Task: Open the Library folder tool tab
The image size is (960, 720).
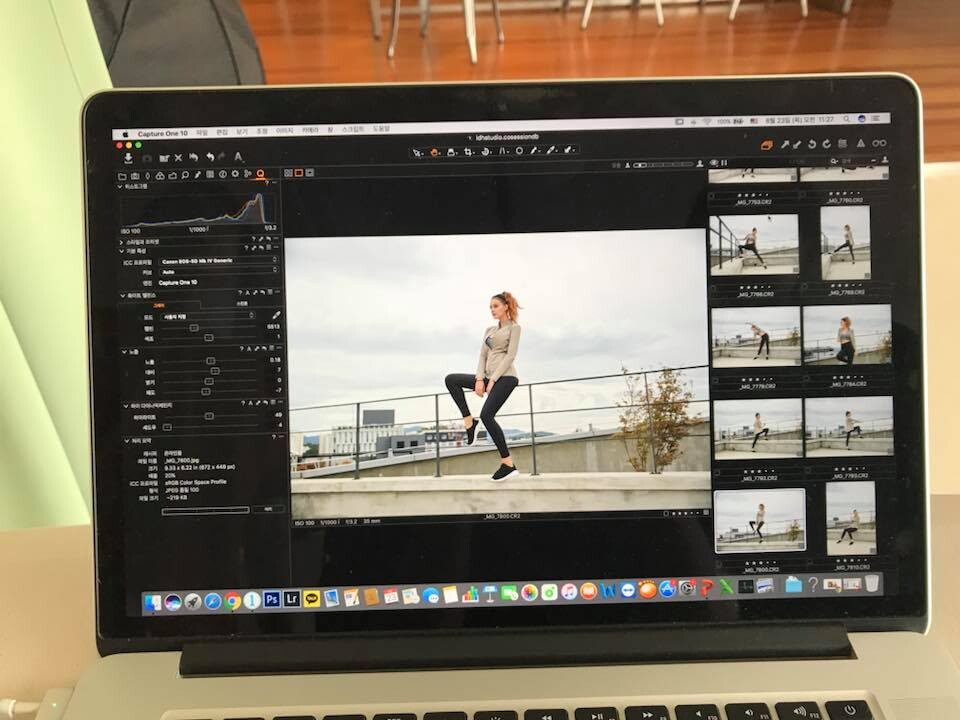Action: click(x=122, y=176)
